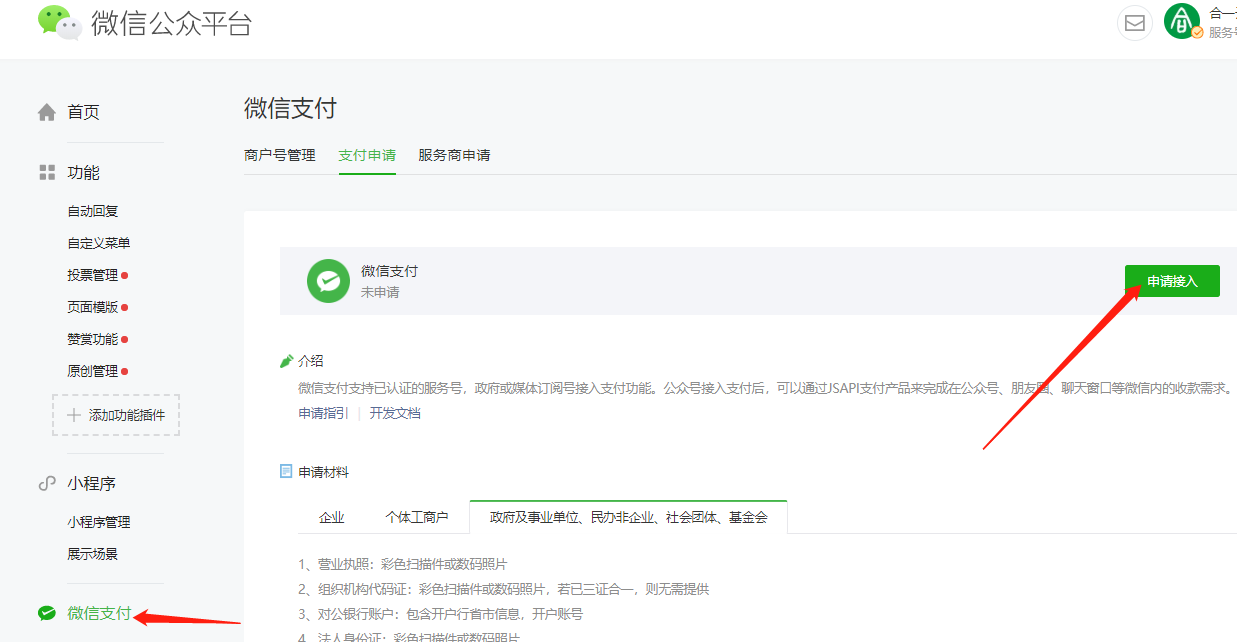Screen dimensions: 1237x642
Task: Click the link icon beside 小程序
Action: 47,483
